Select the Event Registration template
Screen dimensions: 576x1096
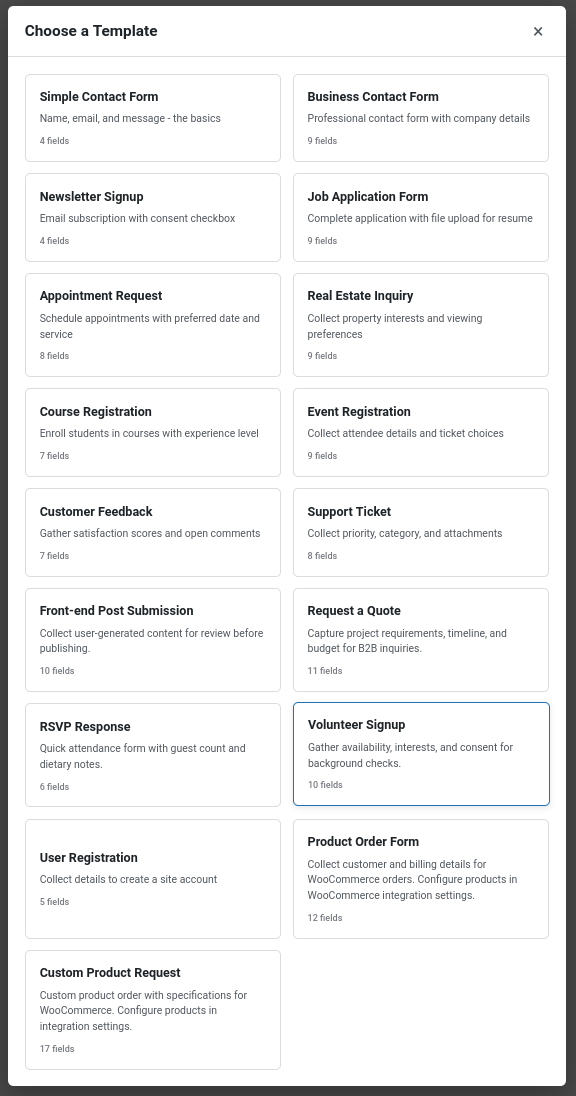tap(420, 432)
